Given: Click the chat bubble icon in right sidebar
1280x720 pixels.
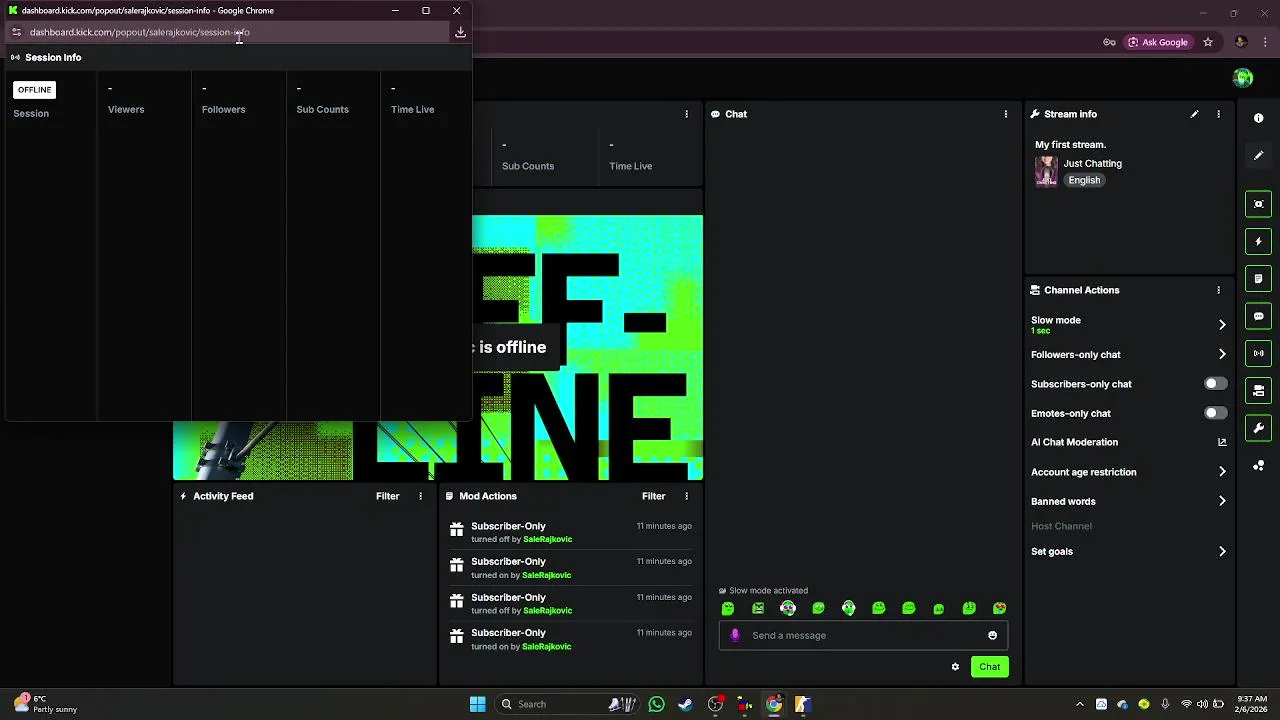Looking at the screenshot, I should (1258, 316).
